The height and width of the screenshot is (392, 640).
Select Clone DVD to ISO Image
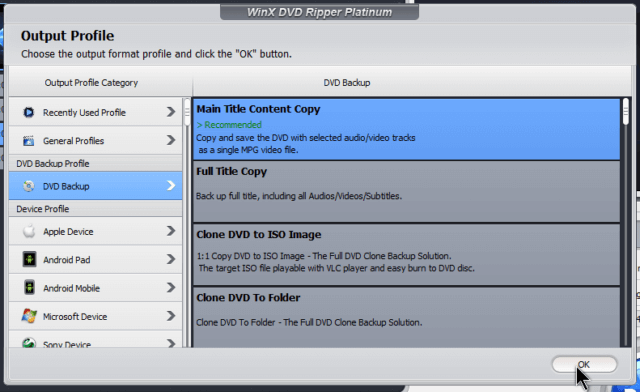click(406, 254)
